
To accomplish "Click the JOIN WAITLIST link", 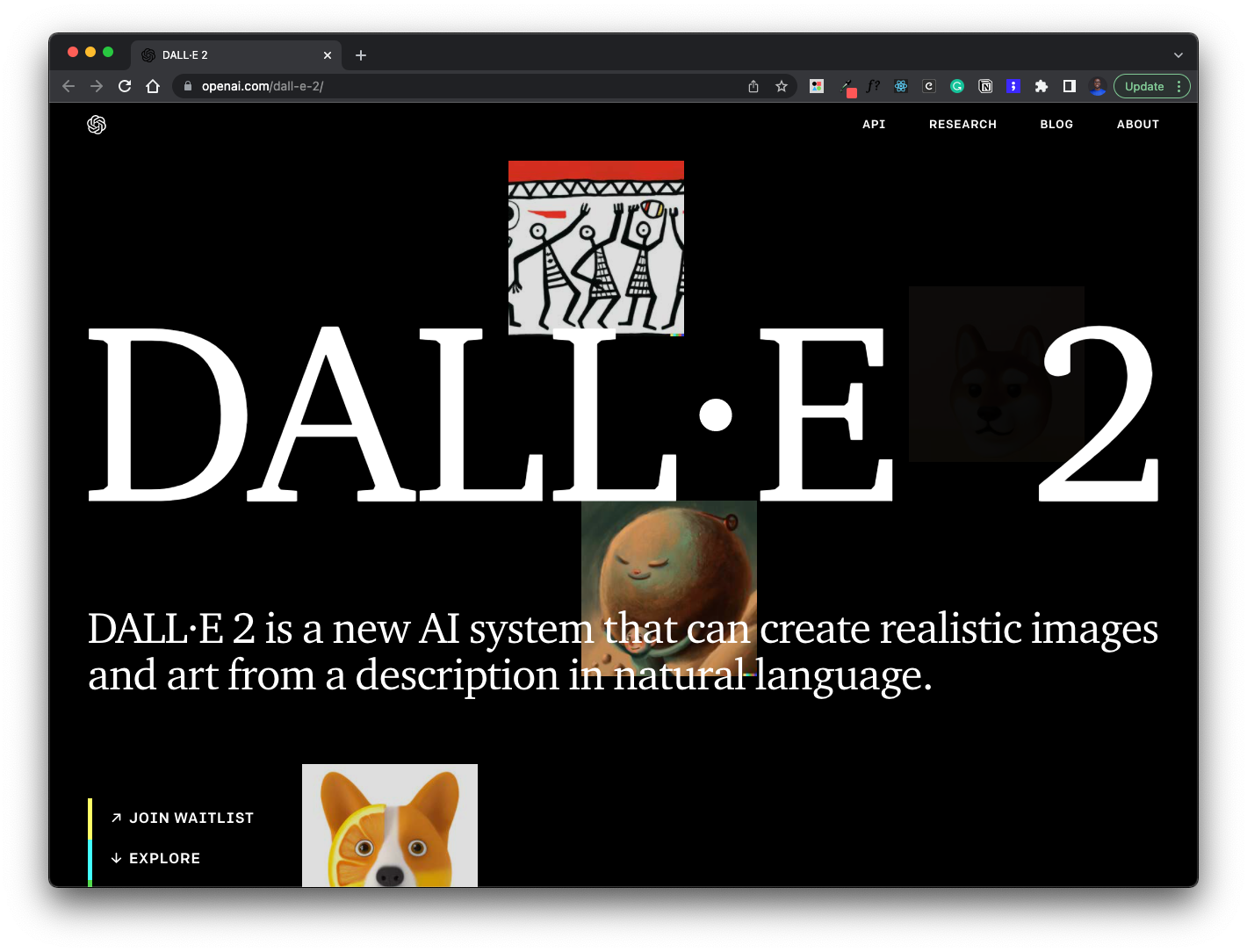I will point(183,818).
